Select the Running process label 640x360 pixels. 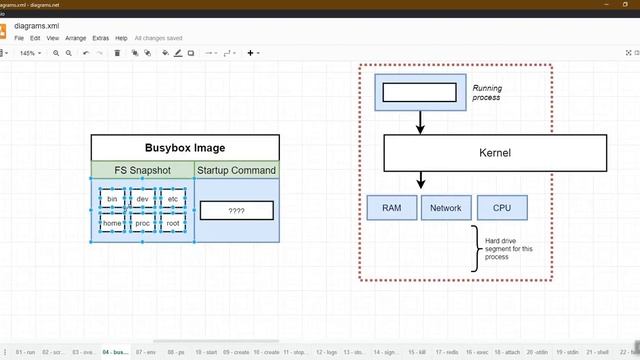(x=487, y=93)
